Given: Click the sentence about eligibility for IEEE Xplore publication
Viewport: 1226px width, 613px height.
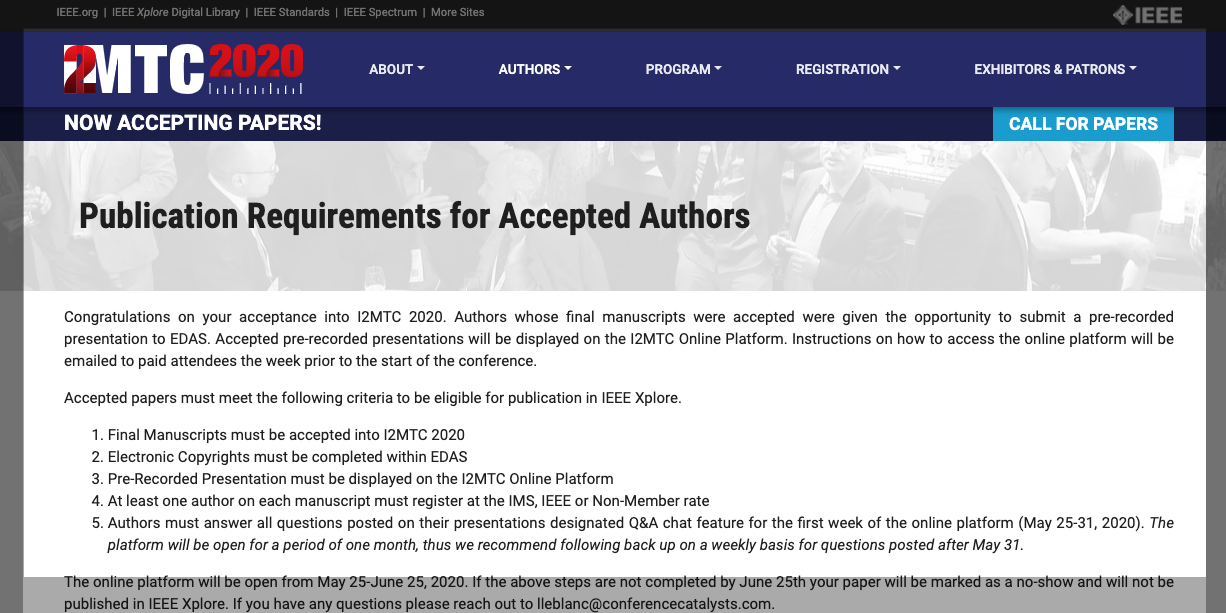Looking at the screenshot, I should tap(372, 397).
